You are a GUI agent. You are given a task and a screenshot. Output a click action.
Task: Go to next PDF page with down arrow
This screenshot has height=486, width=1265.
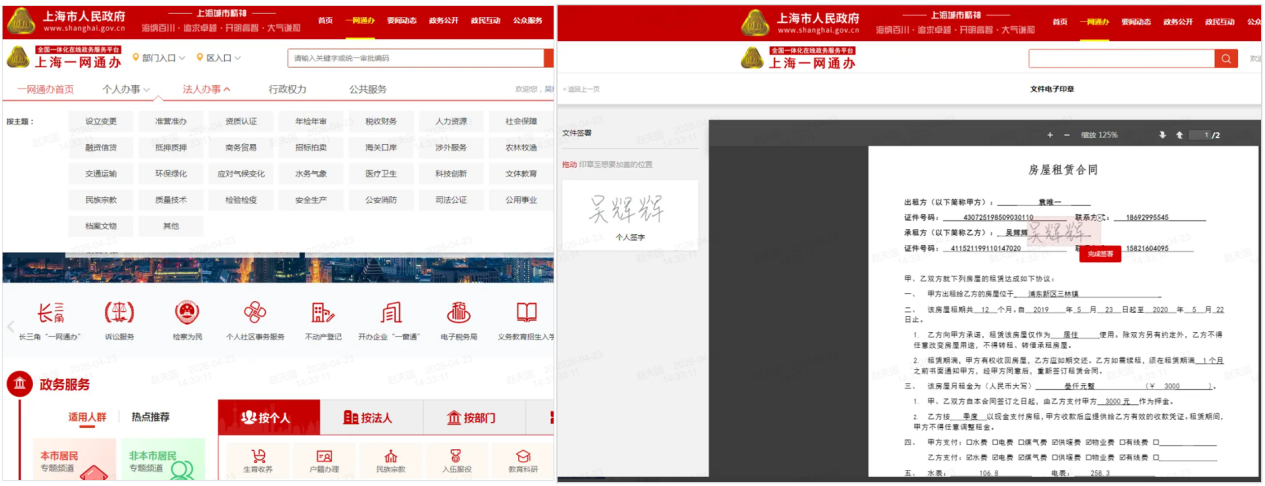1163,135
